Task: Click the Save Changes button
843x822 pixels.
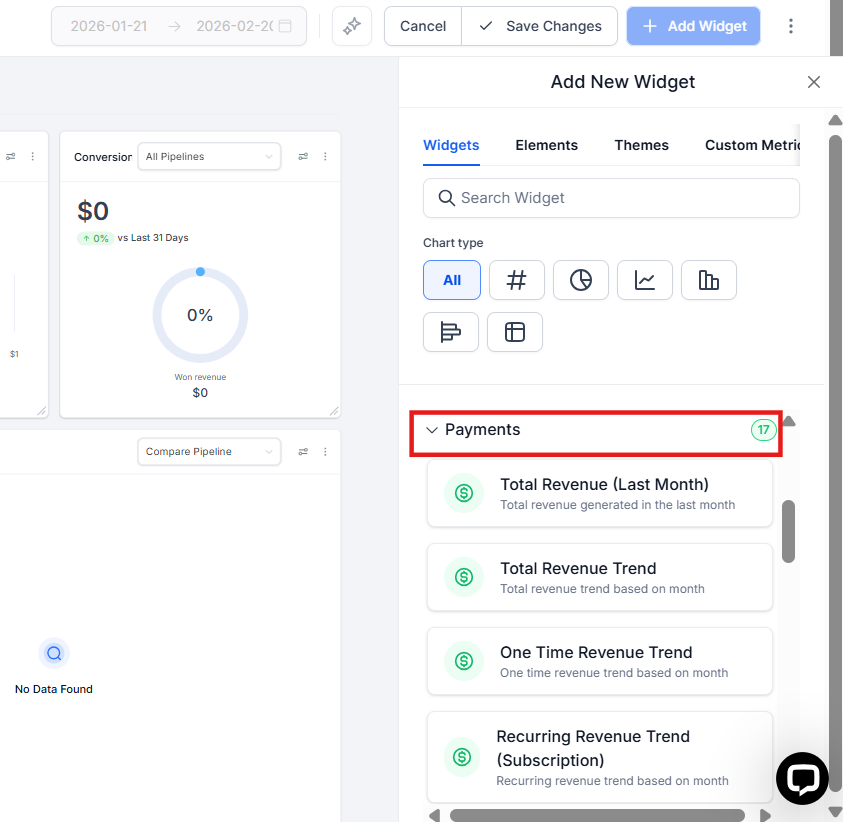Action: (540, 26)
